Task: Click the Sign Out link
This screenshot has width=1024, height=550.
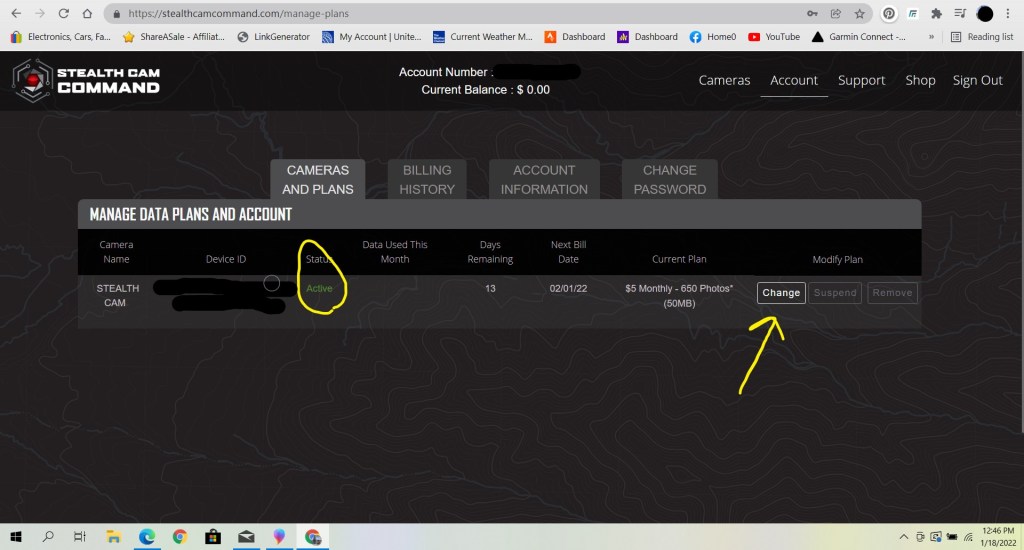Action: coord(977,80)
